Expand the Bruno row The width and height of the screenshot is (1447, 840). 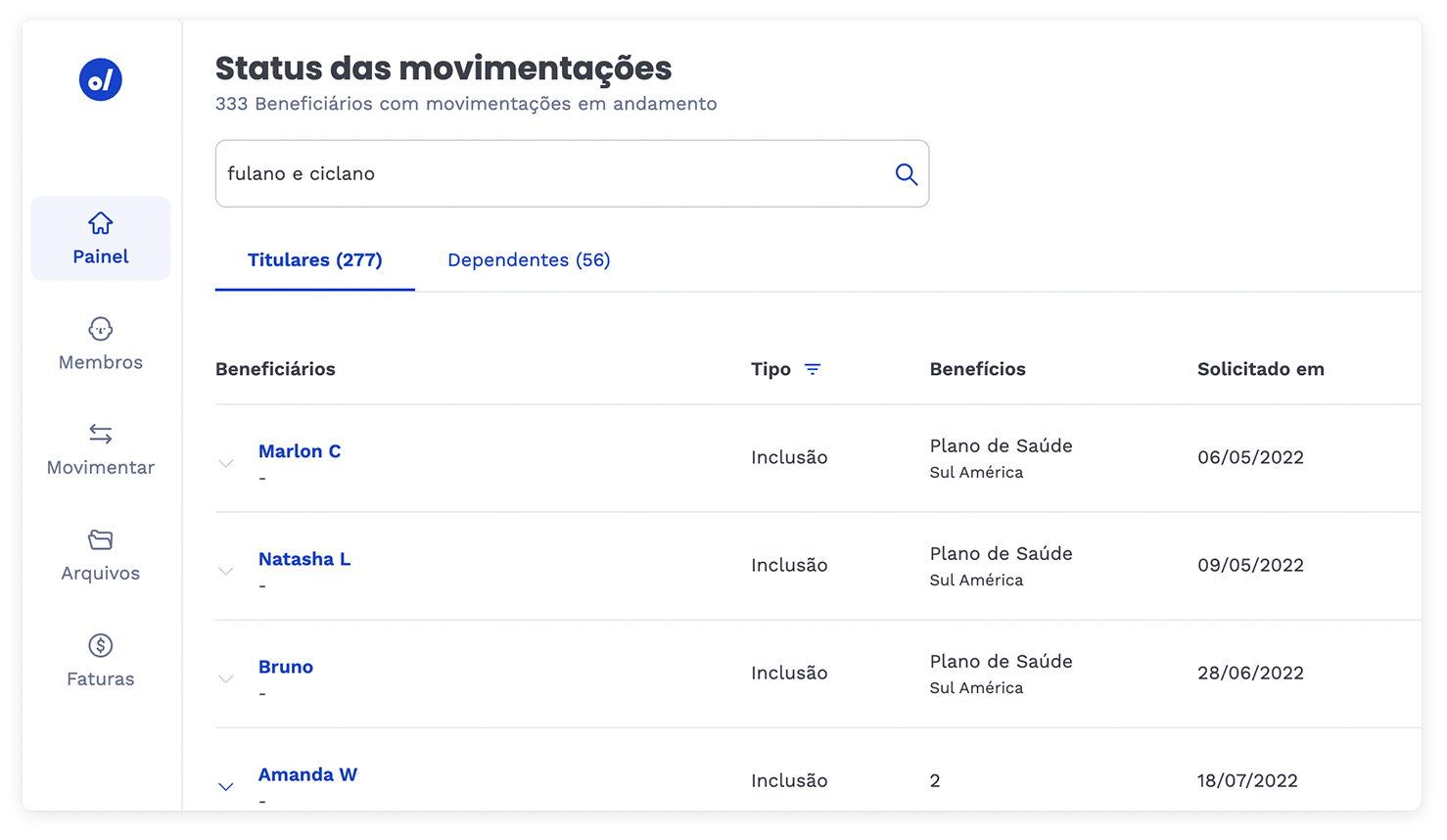click(226, 678)
